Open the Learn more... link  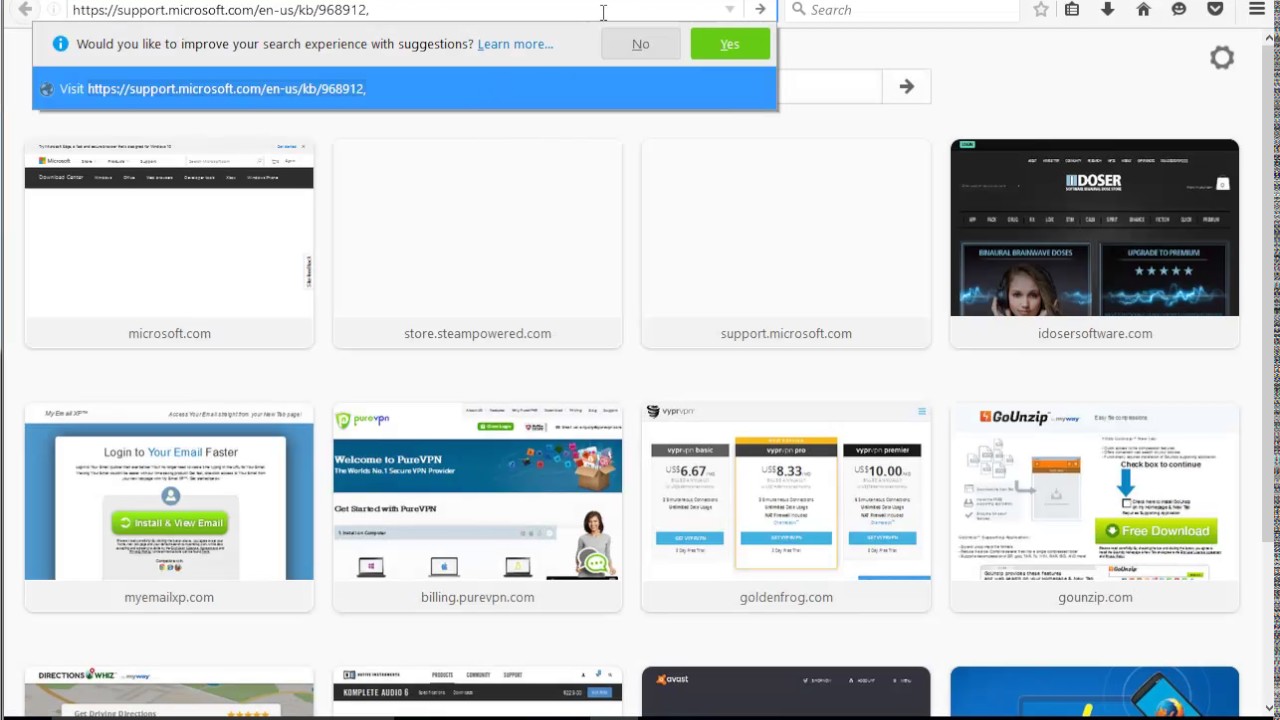[515, 44]
